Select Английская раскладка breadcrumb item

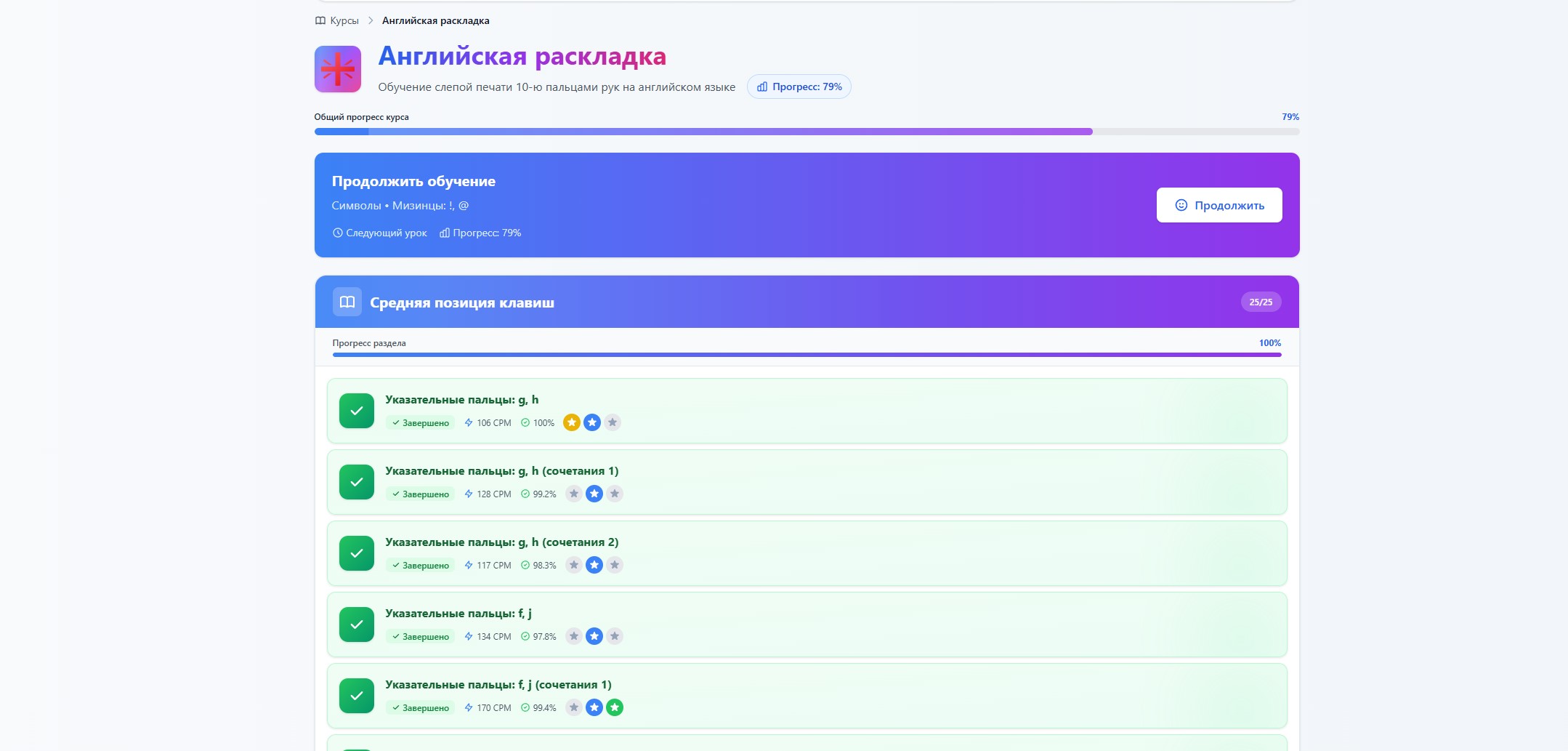click(435, 20)
